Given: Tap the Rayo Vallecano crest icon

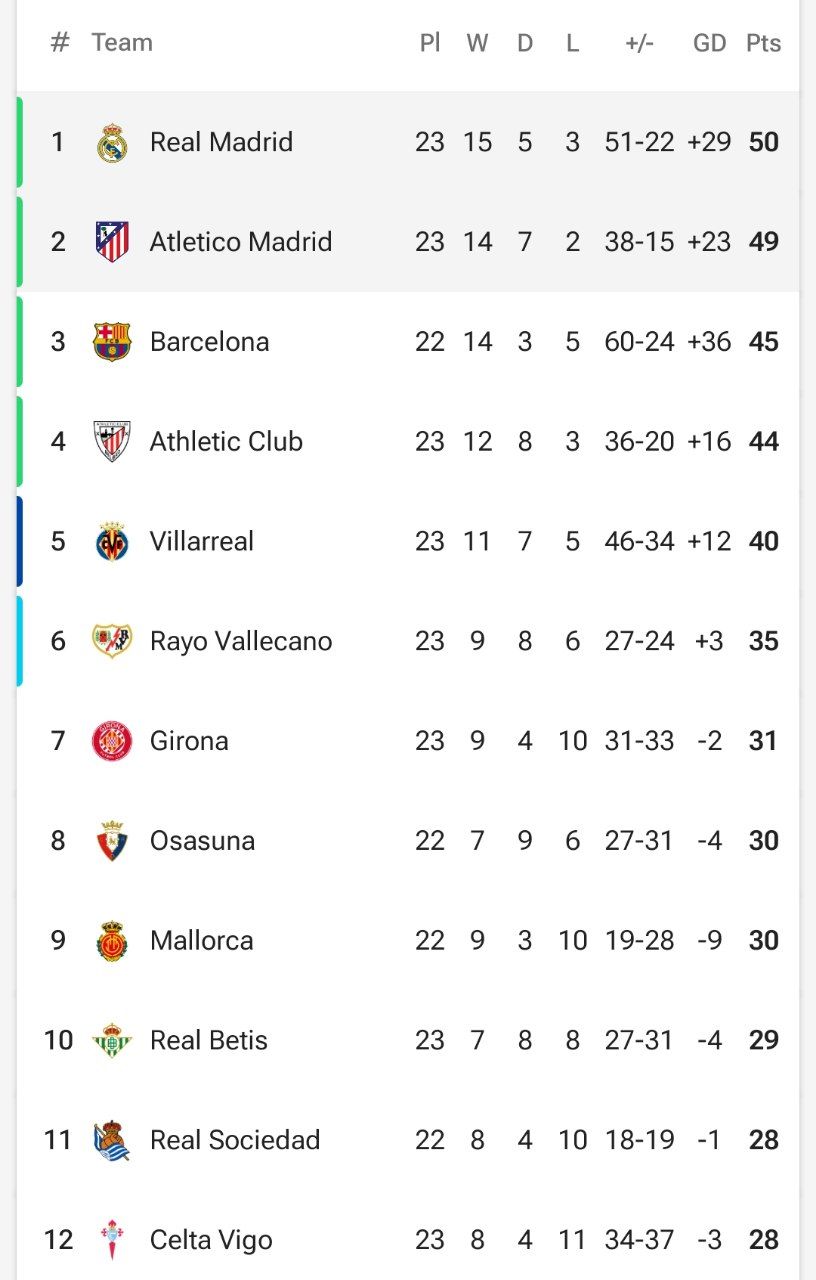Looking at the screenshot, I should tap(112, 641).
